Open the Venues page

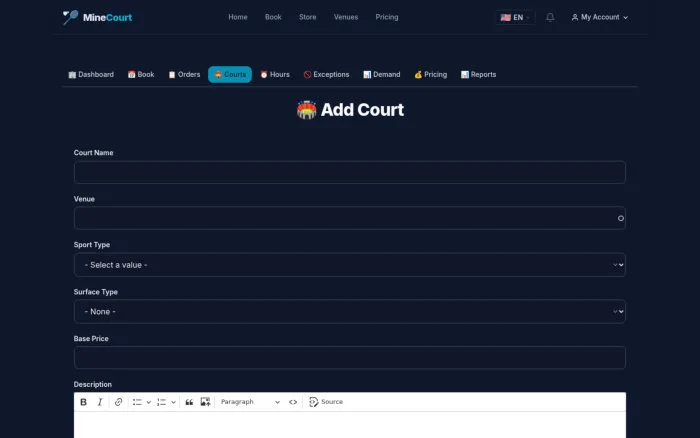[x=346, y=17]
